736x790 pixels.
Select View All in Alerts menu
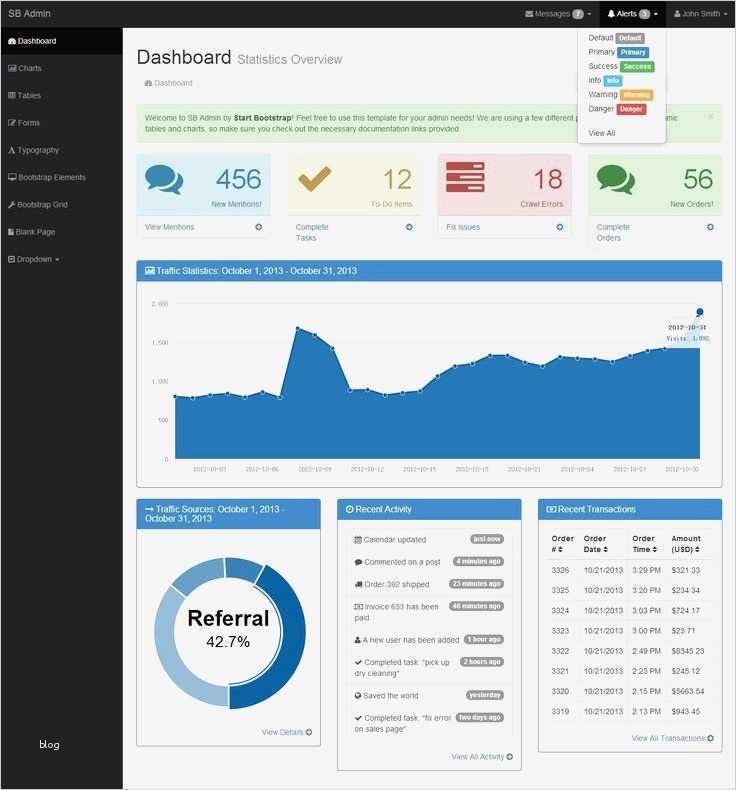tap(601, 133)
